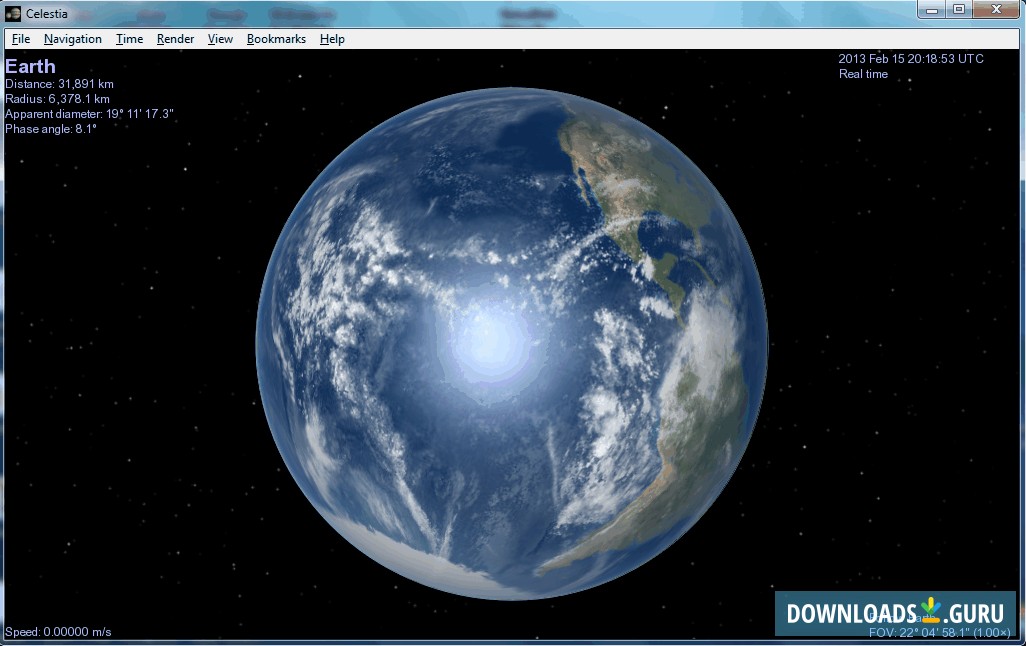Image resolution: width=1026 pixels, height=646 pixels.
Task: Click the UTC date and time display
Action: (x=911, y=59)
